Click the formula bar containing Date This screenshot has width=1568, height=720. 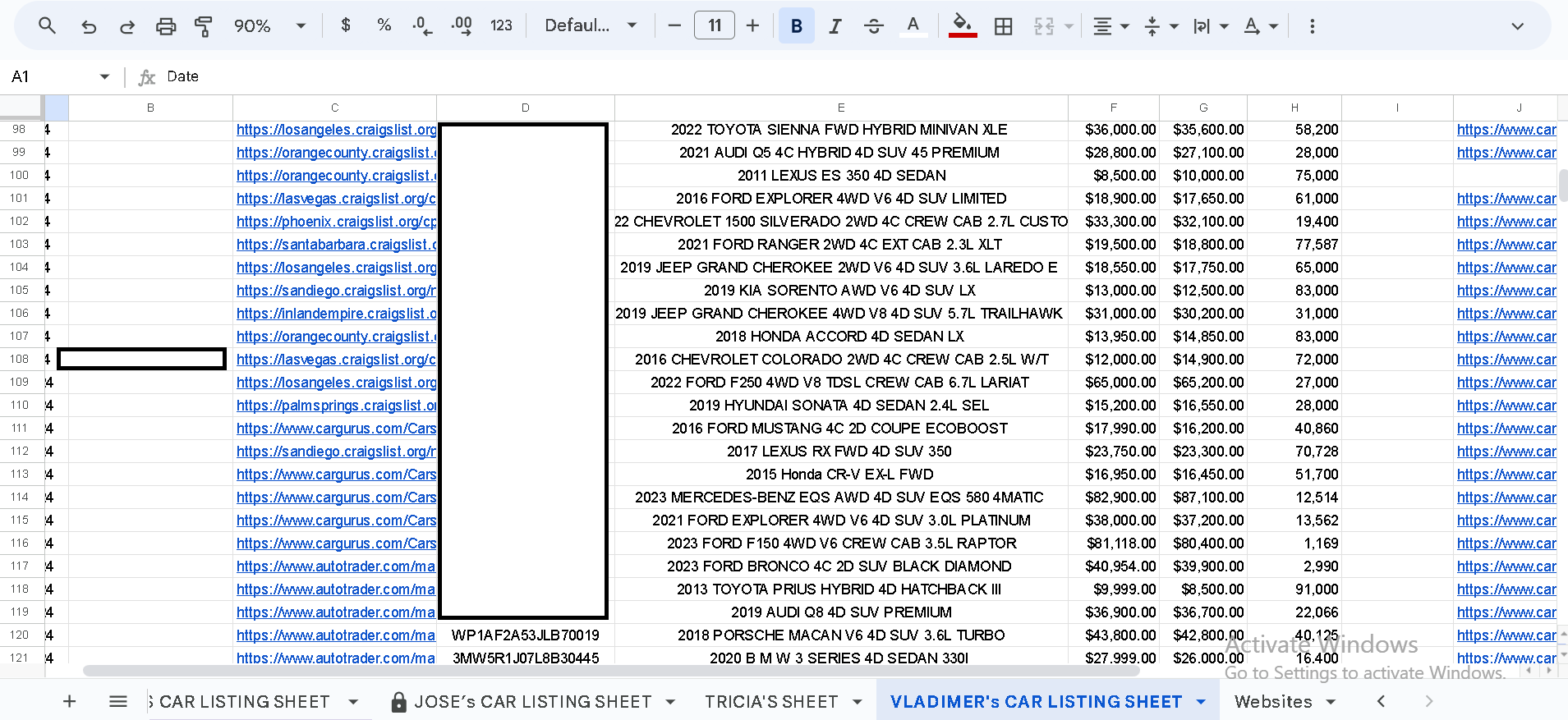click(x=862, y=76)
